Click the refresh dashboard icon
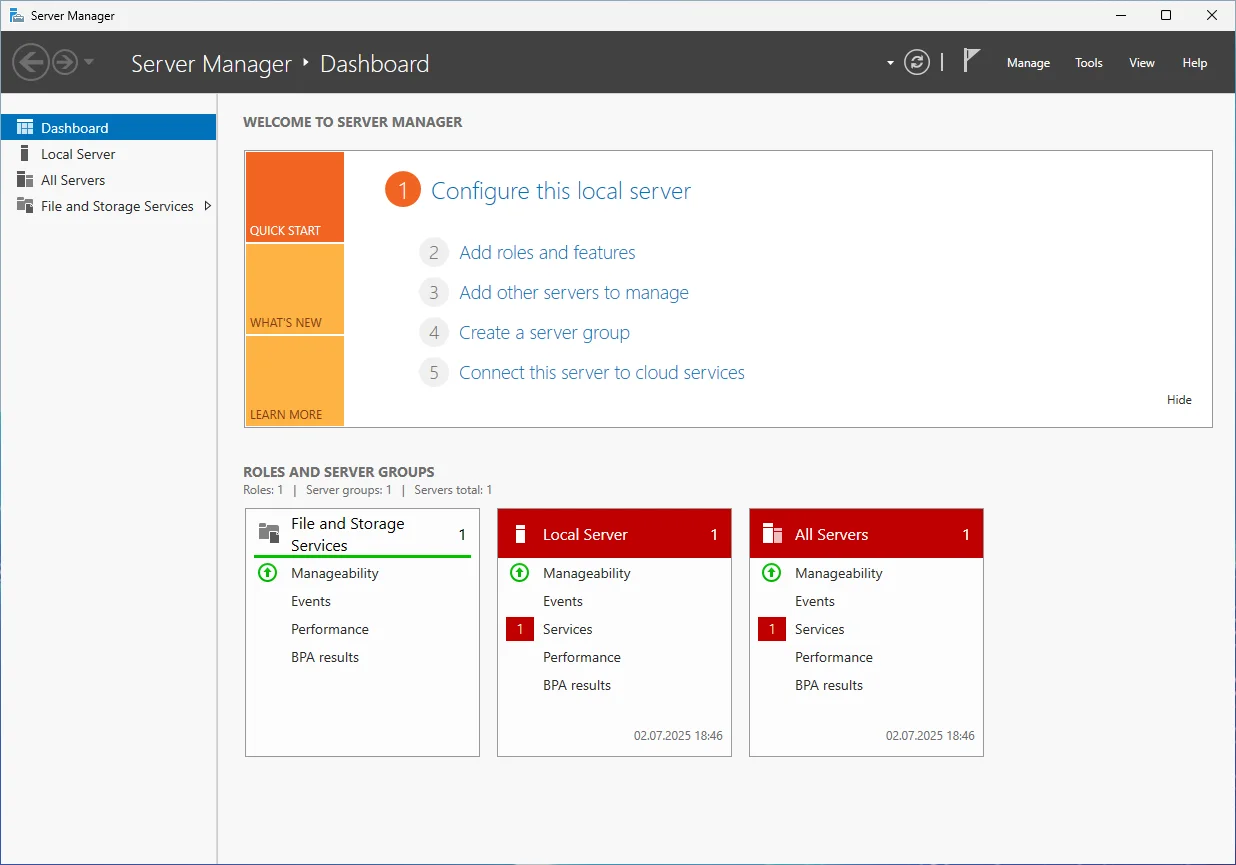This screenshot has height=865, width=1236. (x=917, y=63)
